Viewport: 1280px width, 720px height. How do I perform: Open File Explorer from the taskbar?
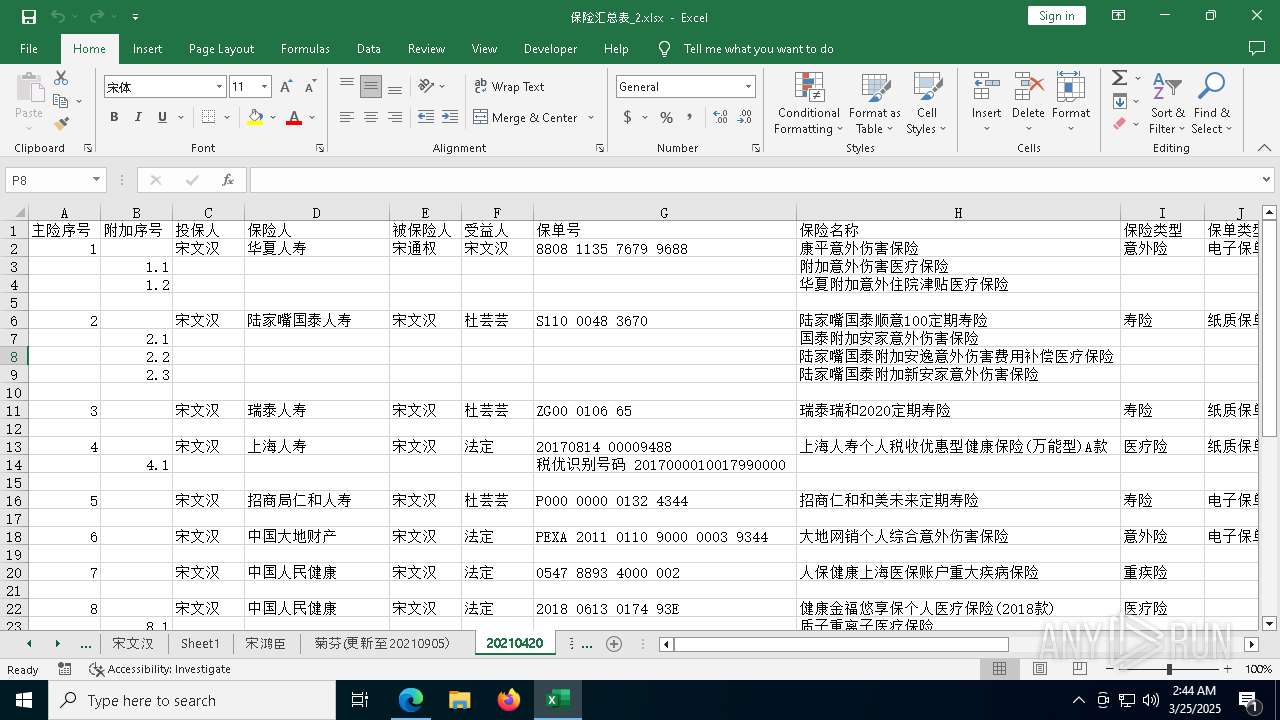click(x=460, y=700)
